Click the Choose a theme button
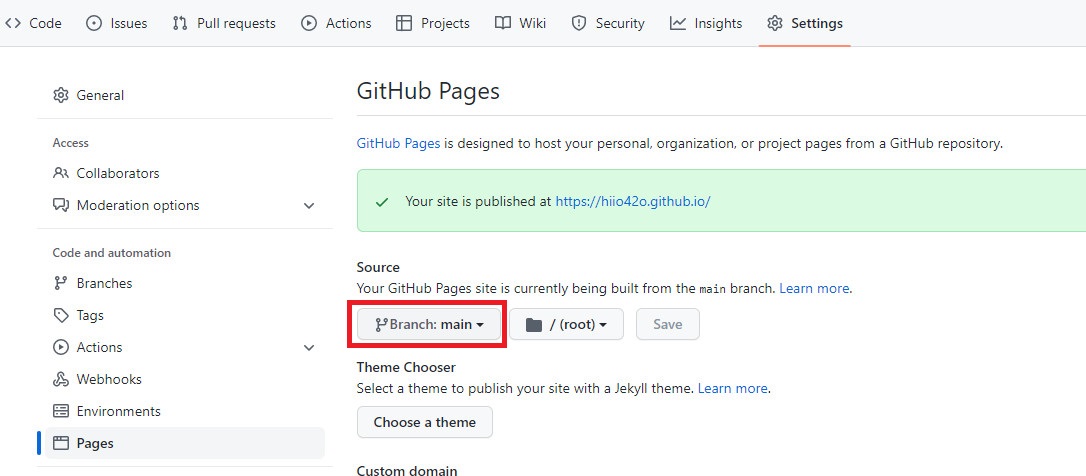1086x476 pixels. (425, 422)
